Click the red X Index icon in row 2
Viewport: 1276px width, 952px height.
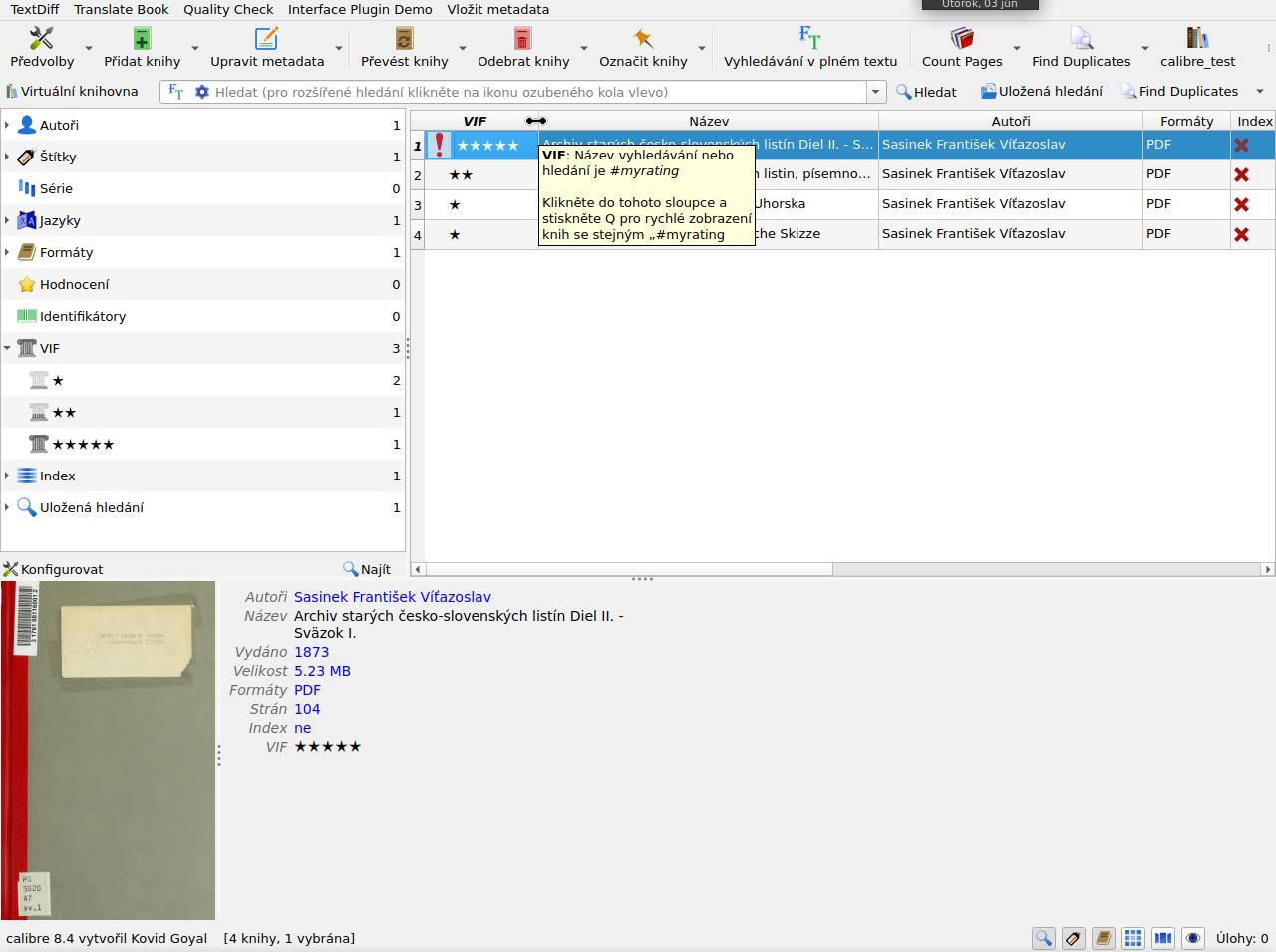1241,174
